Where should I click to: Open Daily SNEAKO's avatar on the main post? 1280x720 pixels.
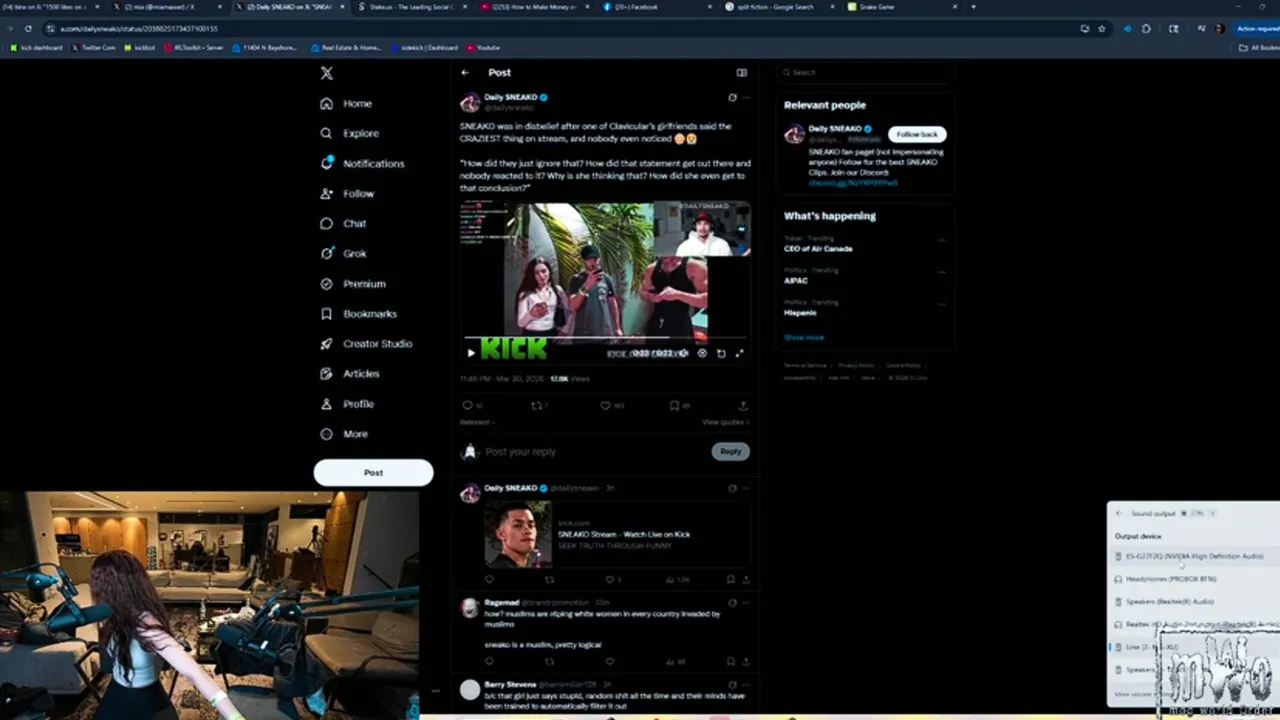tap(470, 102)
